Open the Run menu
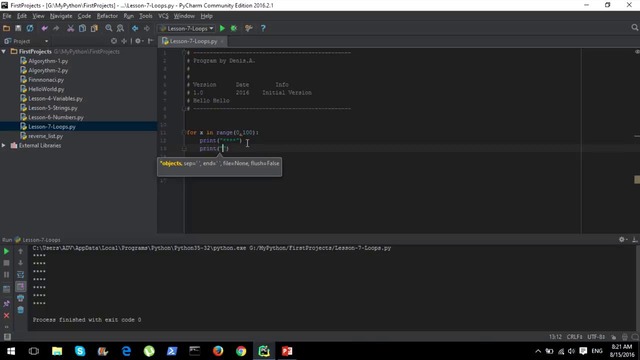 [x=129, y=16]
